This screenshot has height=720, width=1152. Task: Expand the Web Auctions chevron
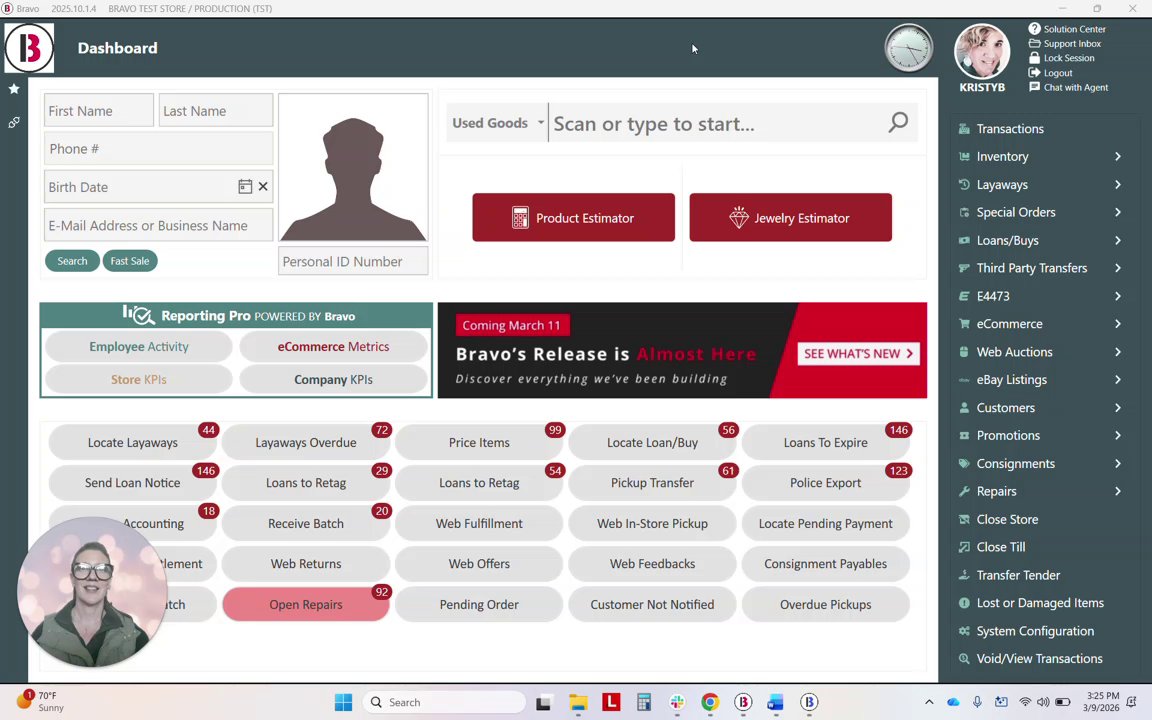(1117, 352)
